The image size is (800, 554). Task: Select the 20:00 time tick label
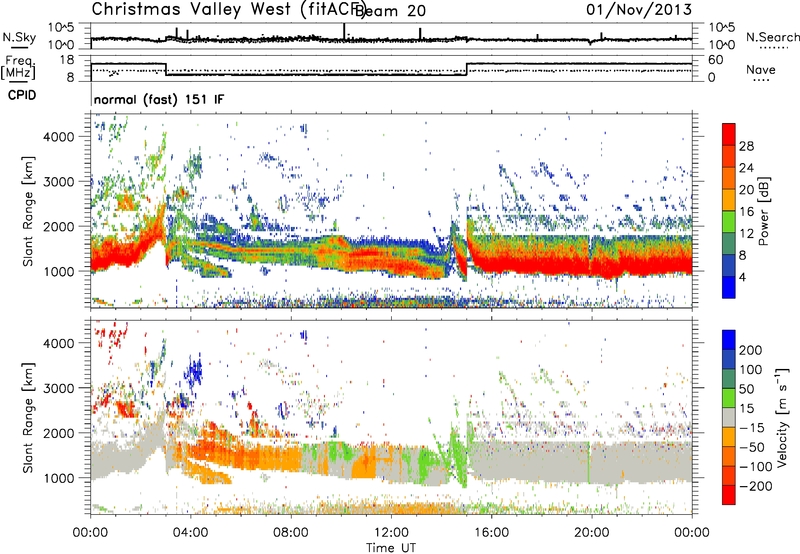point(591,533)
